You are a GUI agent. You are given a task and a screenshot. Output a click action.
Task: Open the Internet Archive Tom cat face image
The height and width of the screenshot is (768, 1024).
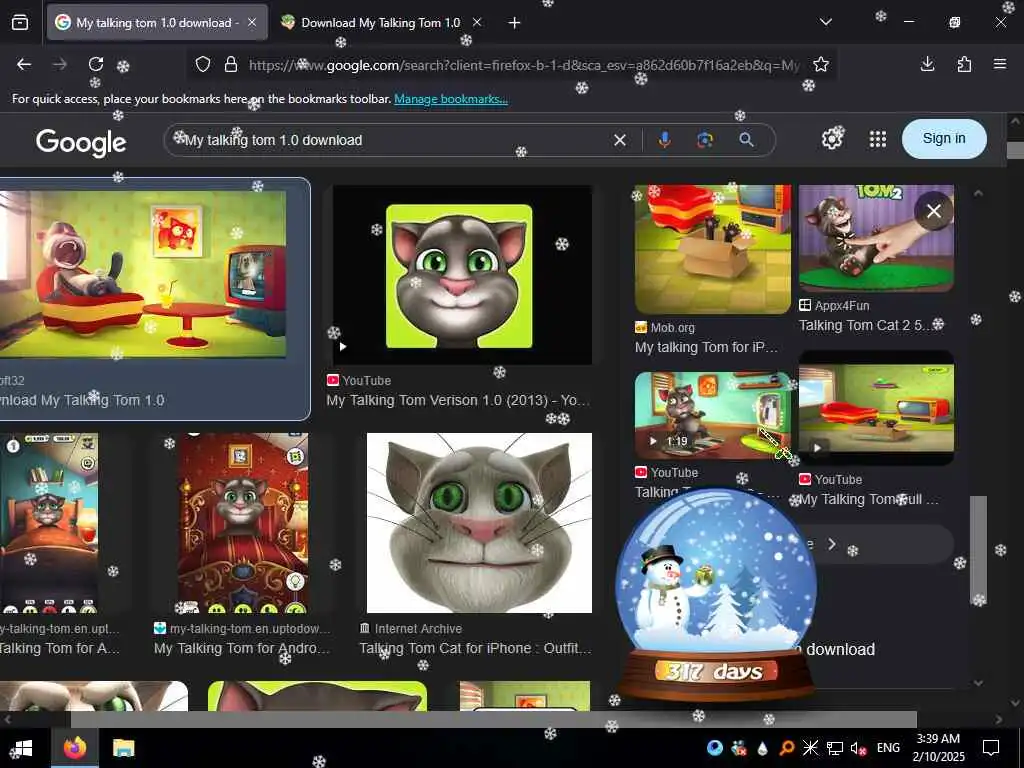[479, 523]
